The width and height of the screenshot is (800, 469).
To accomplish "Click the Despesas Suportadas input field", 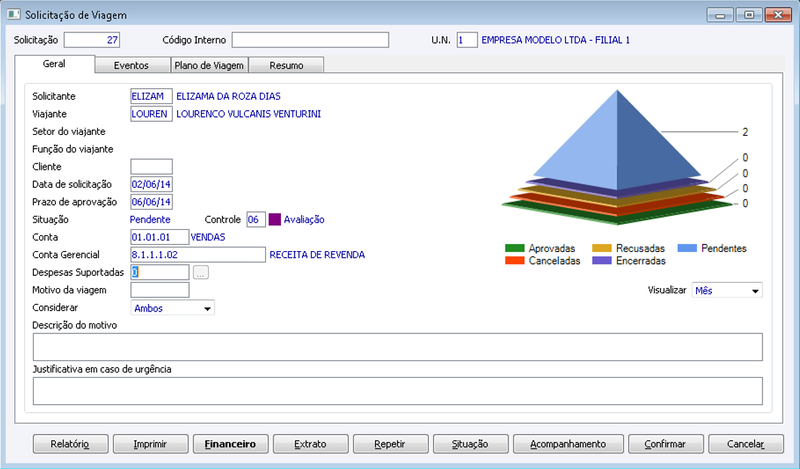I will coord(160,273).
